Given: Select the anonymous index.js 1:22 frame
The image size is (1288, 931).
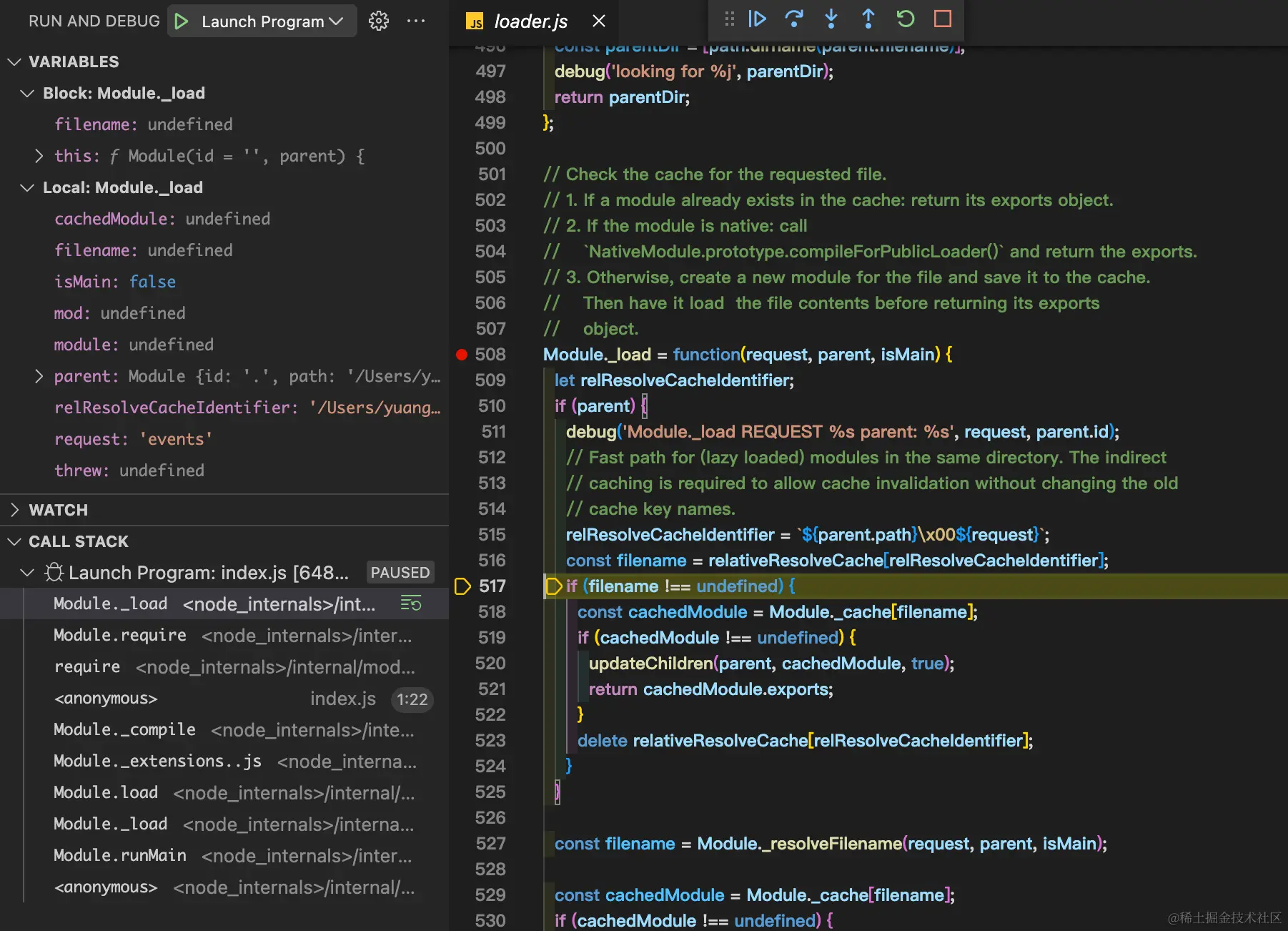Looking at the screenshot, I should [x=224, y=699].
